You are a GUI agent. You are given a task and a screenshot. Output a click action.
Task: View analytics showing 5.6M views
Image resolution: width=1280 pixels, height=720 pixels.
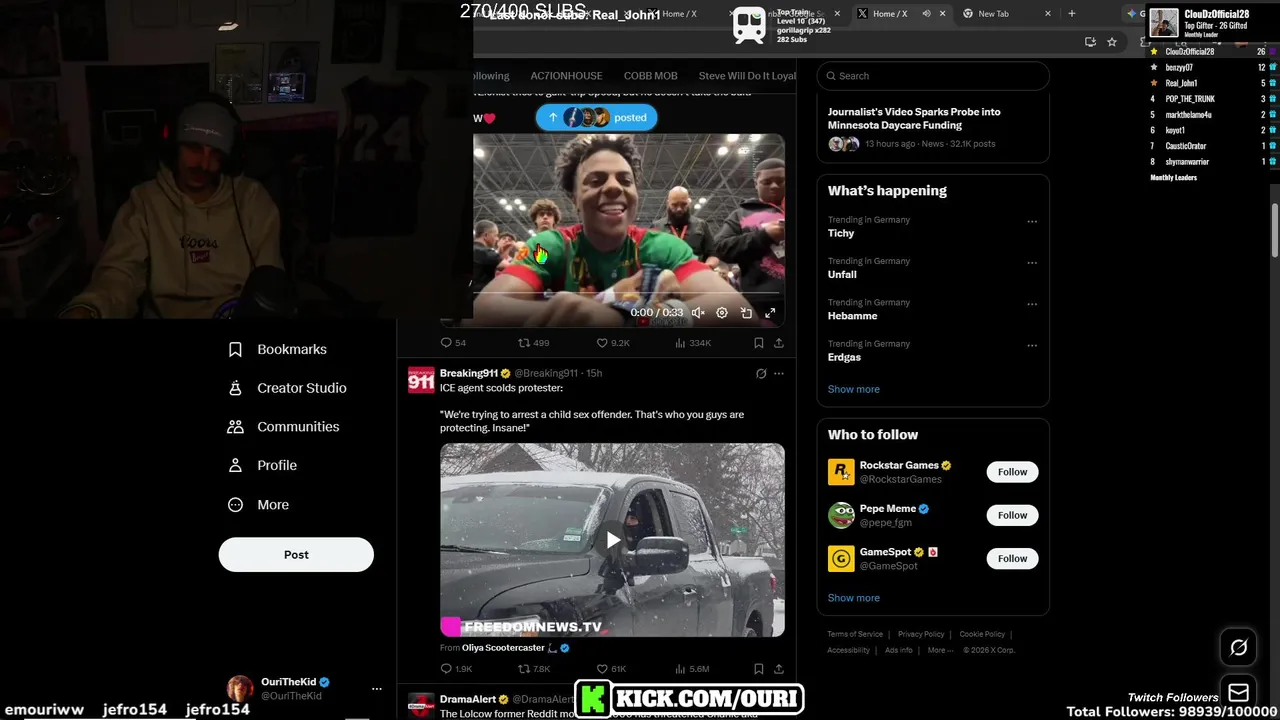pos(692,669)
